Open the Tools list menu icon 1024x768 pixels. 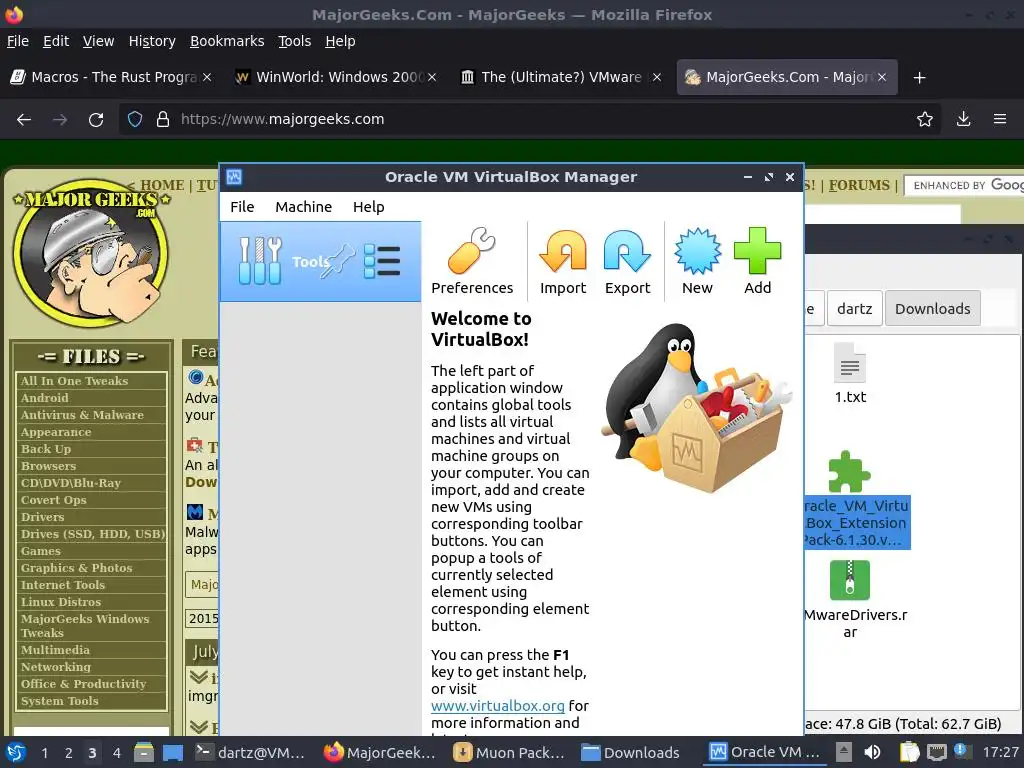pos(381,261)
